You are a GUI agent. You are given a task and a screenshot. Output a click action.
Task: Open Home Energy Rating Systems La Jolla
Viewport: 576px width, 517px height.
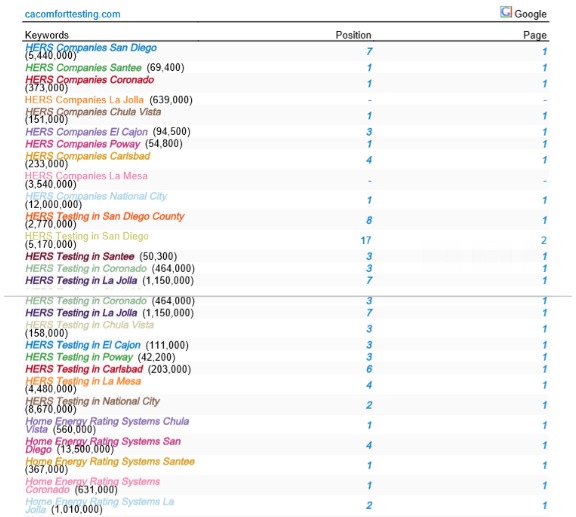100,505
